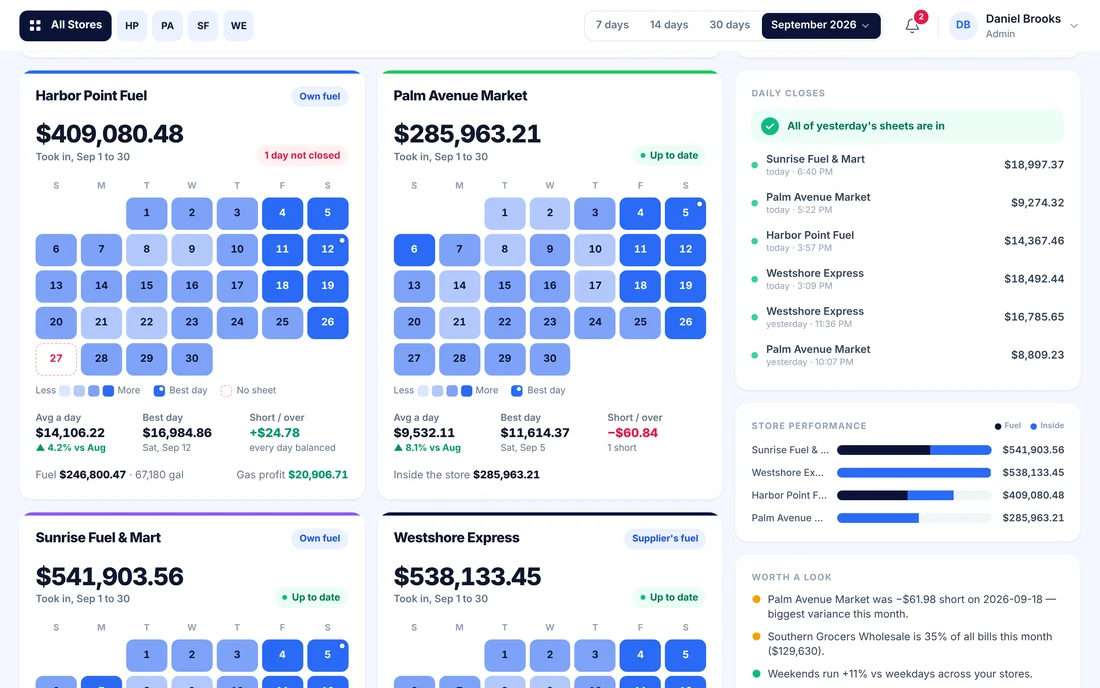The image size is (1100, 688).
Task: Click the −$60.84 short/over value
Action: click(632, 433)
